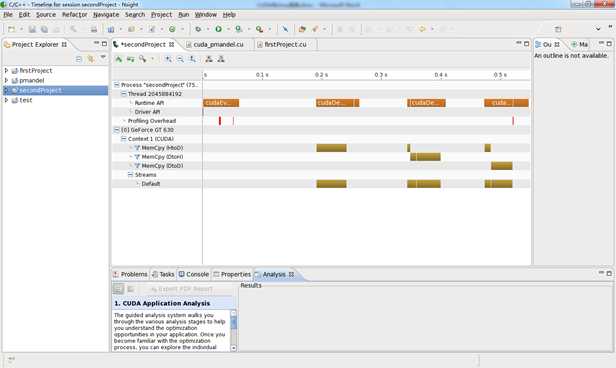Viewport: 616px width, 368px height.
Task: Switch to the Tasks tab
Action: pyautogui.click(x=163, y=274)
